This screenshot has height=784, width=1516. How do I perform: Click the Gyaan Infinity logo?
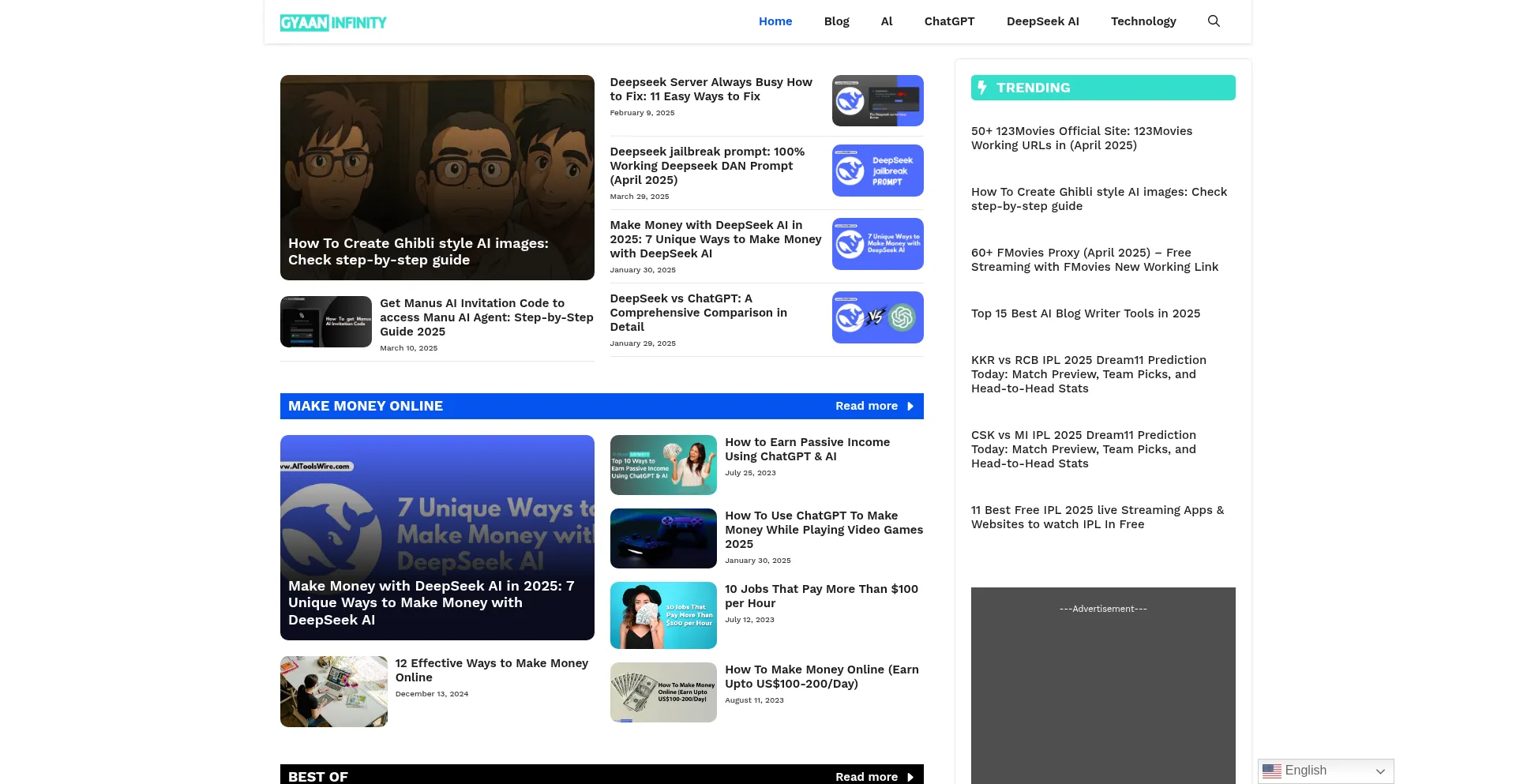(333, 23)
